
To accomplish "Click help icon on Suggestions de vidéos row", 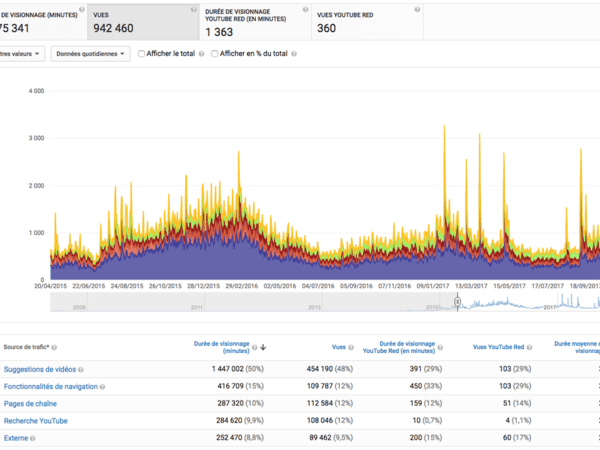I will [80, 370].
